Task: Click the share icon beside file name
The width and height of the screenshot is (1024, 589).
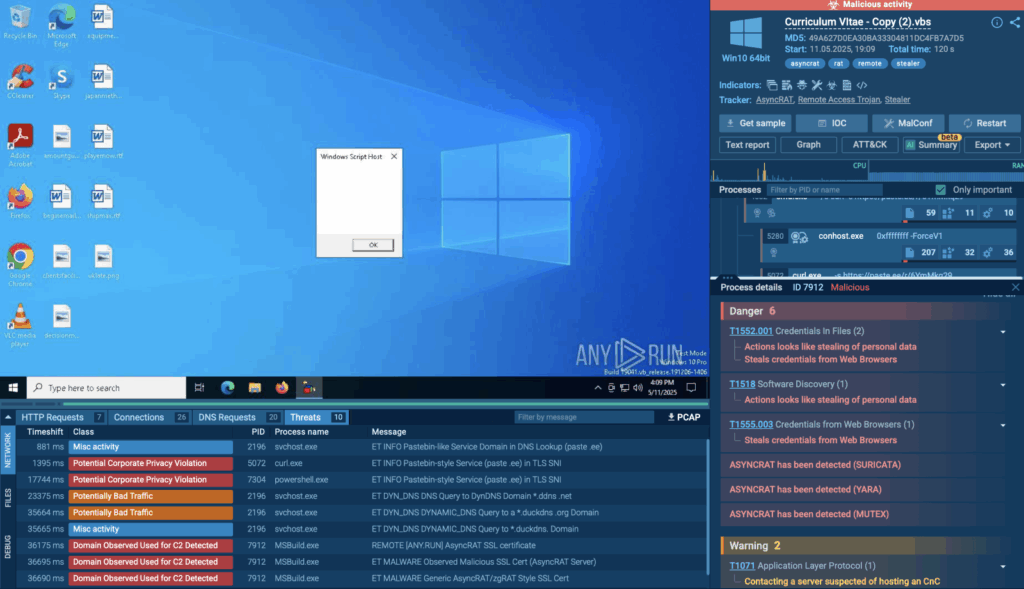Action: (x=1015, y=22)
